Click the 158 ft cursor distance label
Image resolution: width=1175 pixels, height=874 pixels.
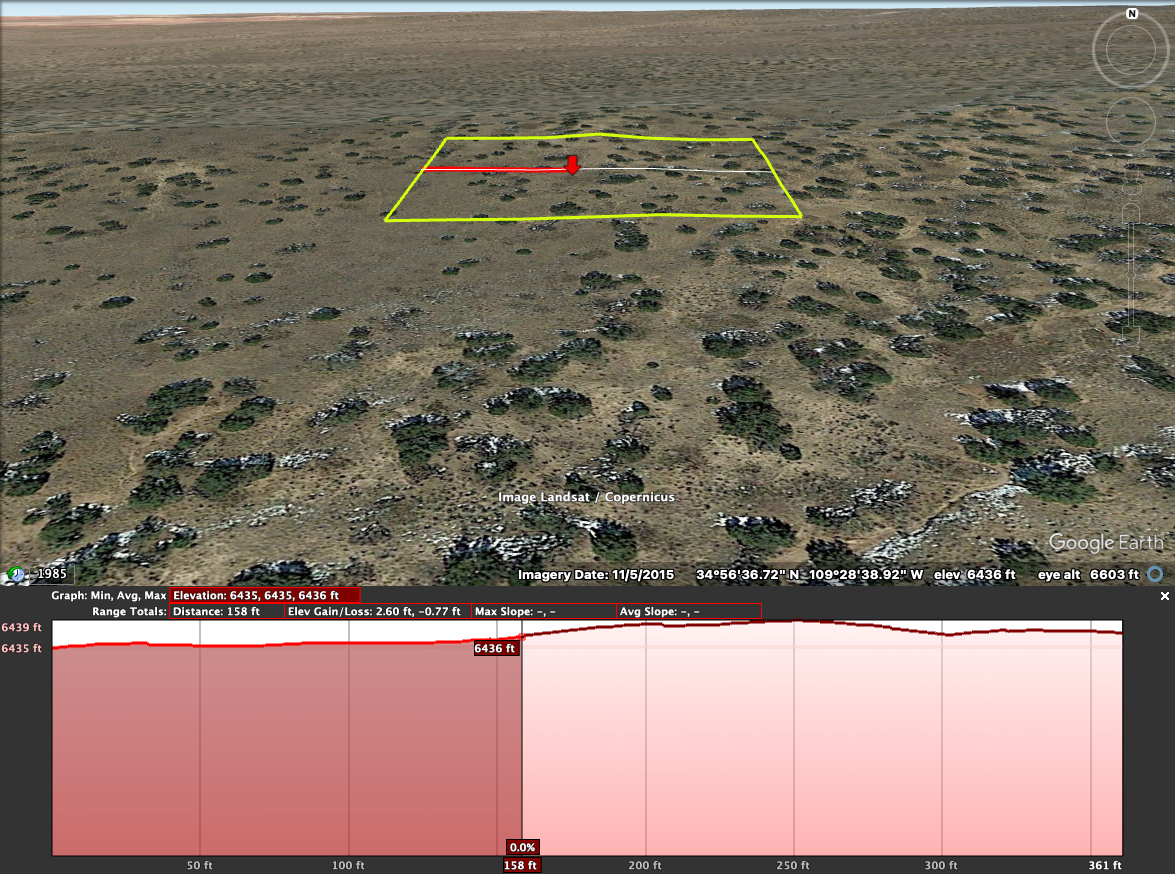click(520, 865)
